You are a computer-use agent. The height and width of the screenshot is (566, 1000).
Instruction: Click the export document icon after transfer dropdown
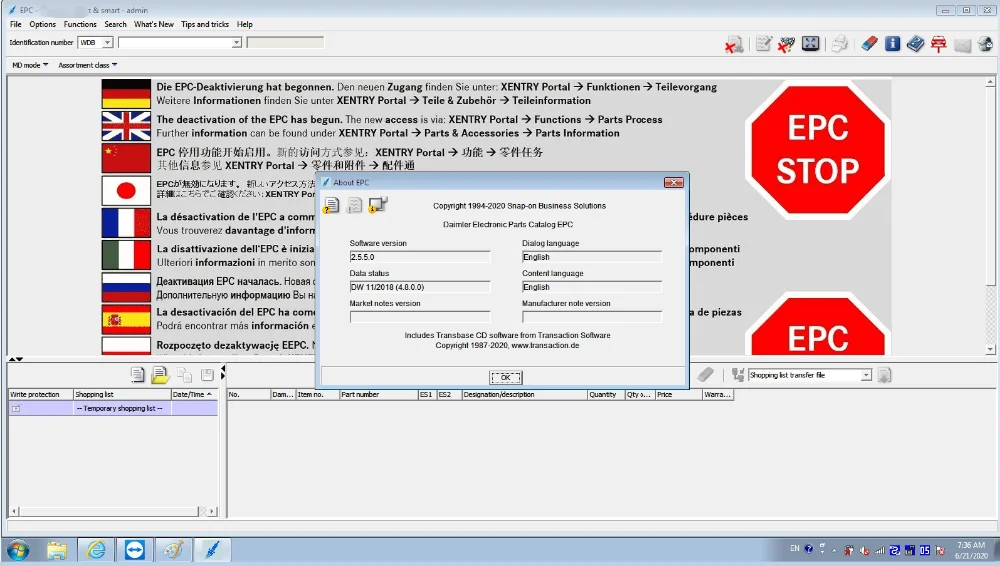click(884, 375)
